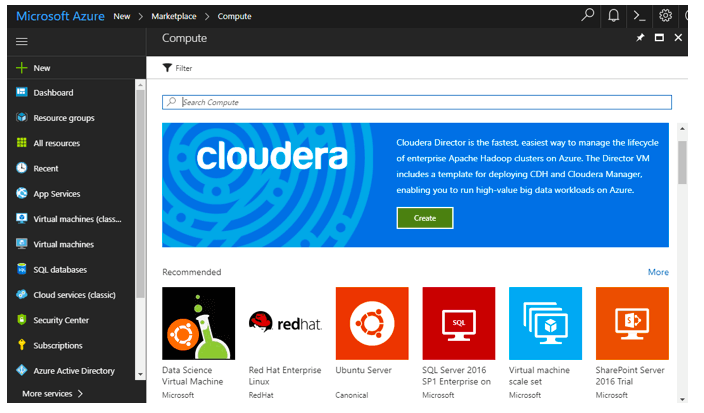Click the Resource groups cube icon
This screenshot has width=704, height=413.
22,117
